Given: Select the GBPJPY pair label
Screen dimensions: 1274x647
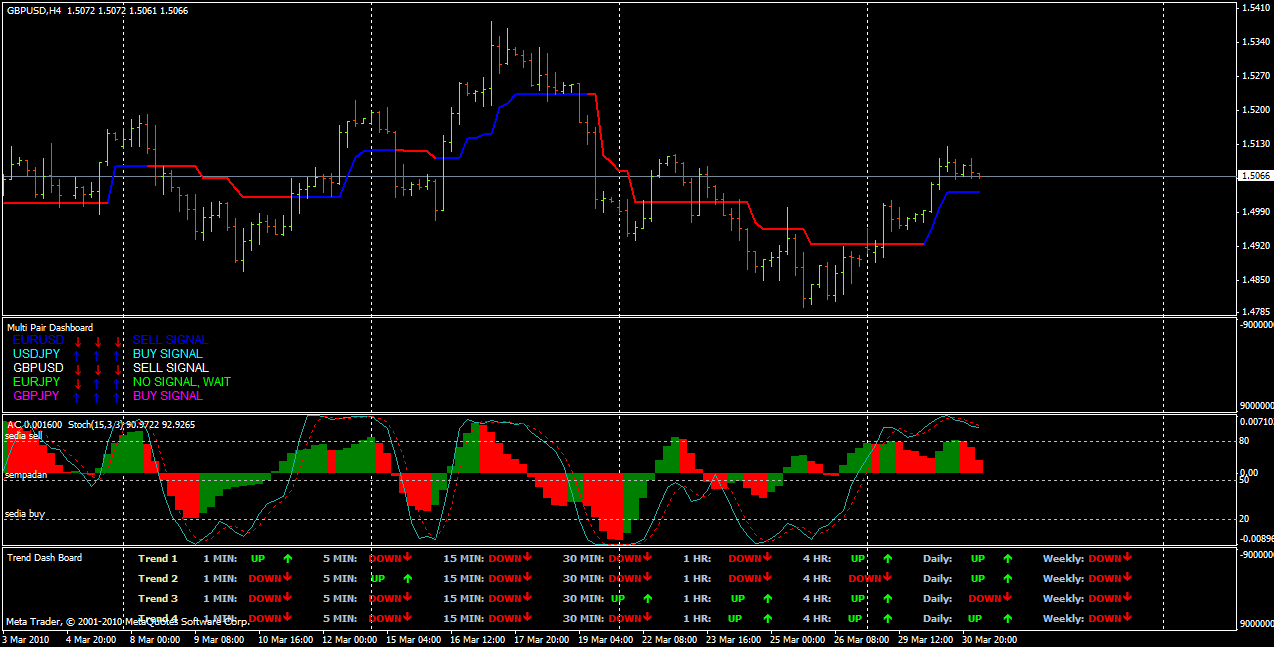Looking at the screenshot, I should pos(36,396).
